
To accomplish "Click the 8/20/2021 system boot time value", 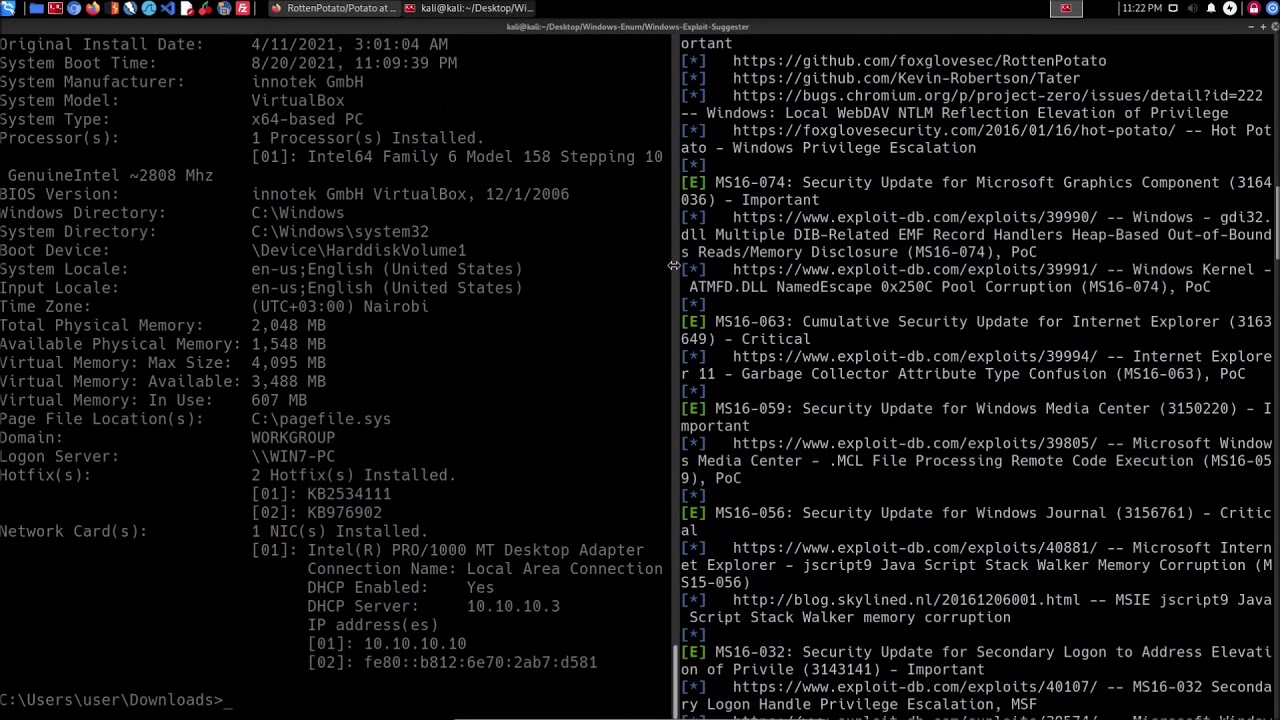I will [x=354, y=63].
